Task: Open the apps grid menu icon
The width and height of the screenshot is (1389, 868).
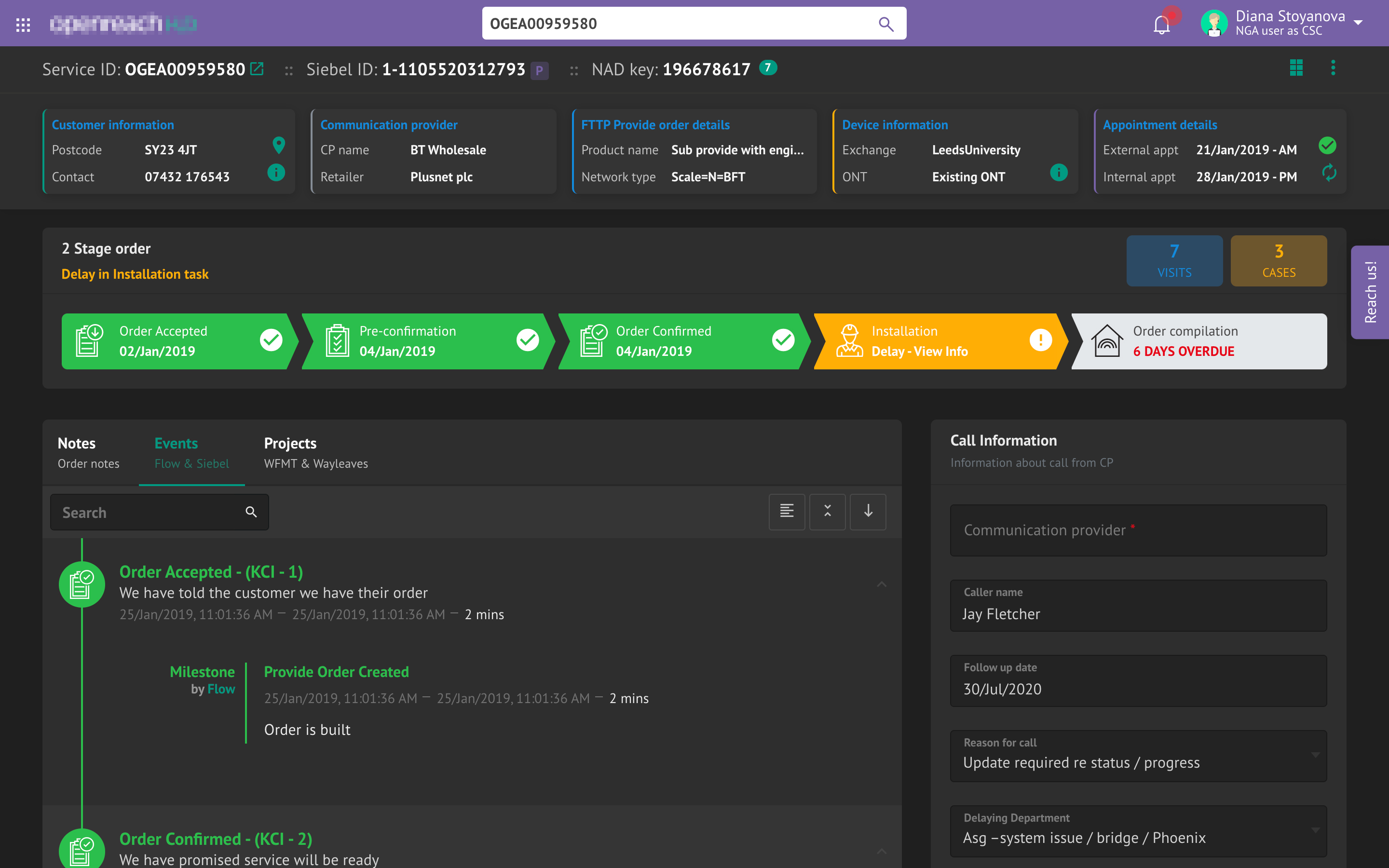Action: click(x=23, y=24)
